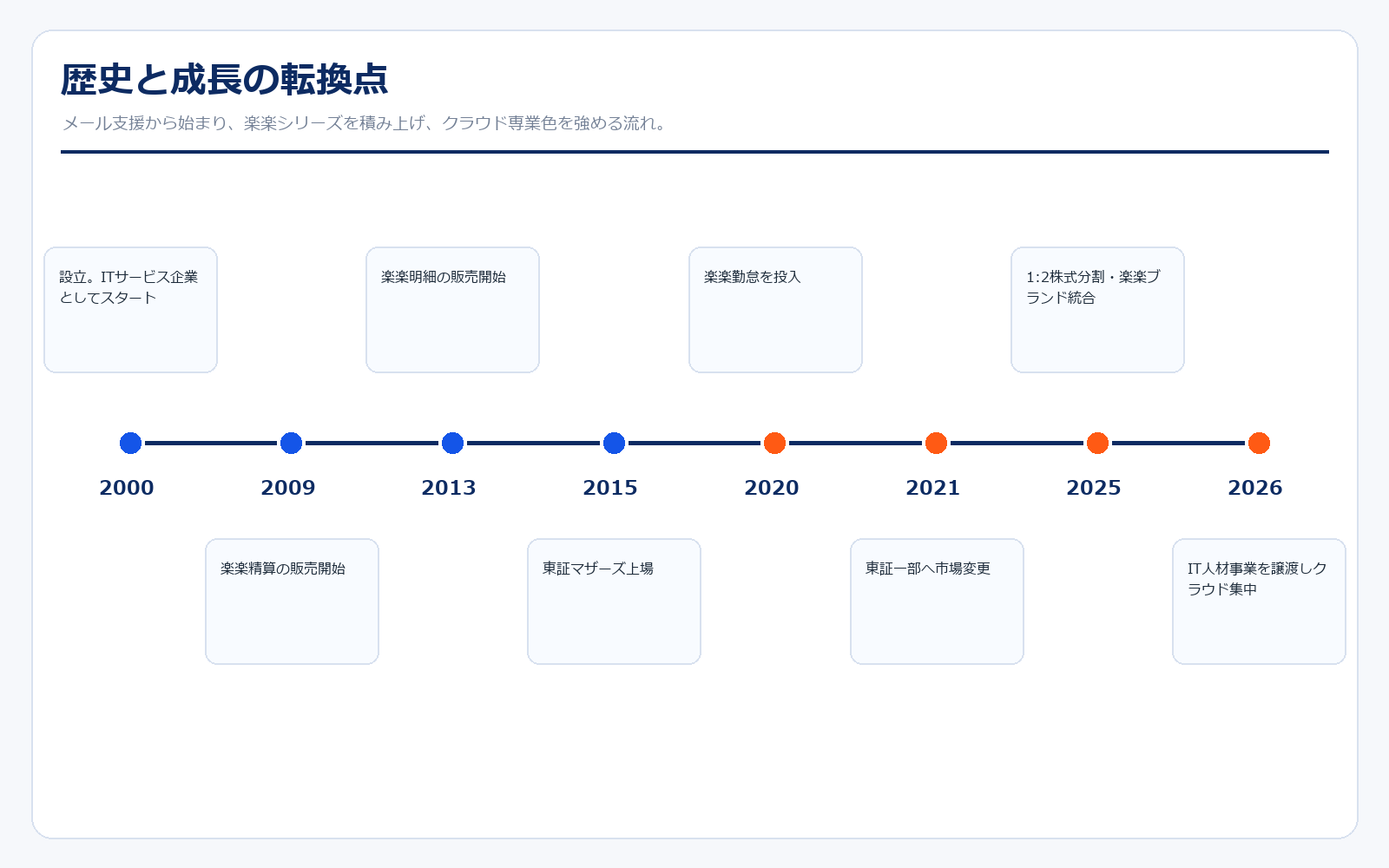Click the year label 2025

point(1094,488)
